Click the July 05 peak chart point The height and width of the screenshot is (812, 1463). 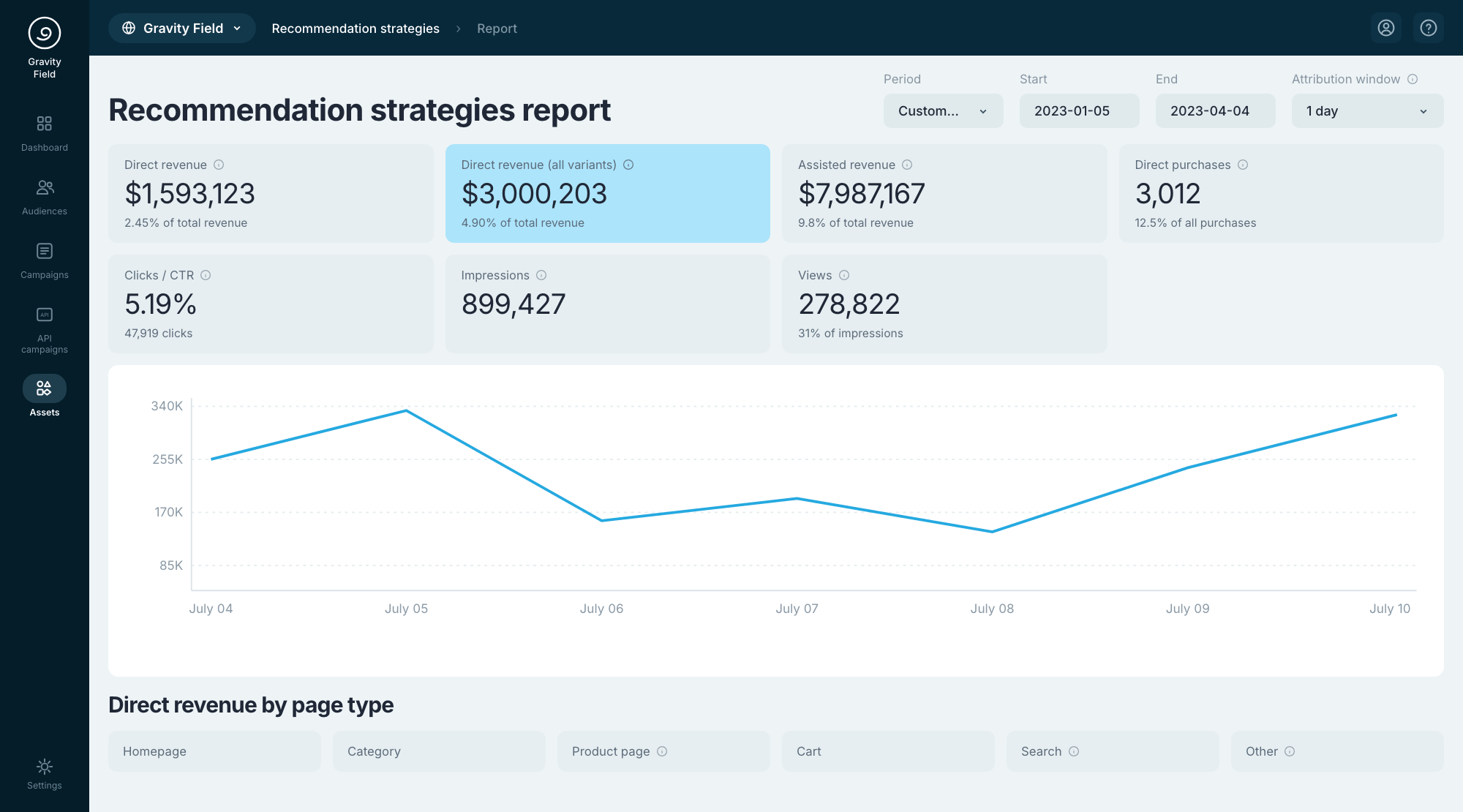[406, 410]
